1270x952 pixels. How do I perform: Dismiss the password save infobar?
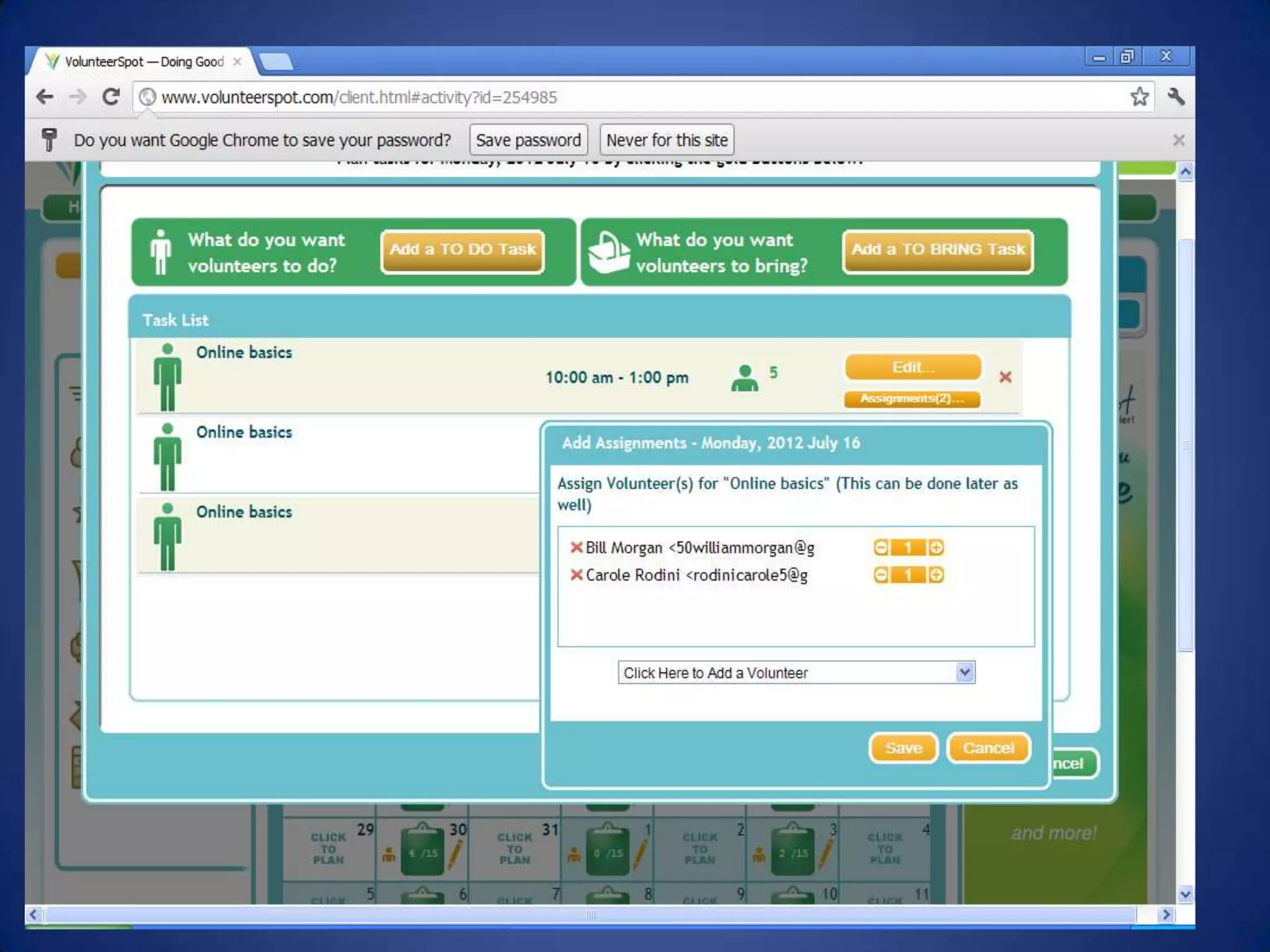(1179, 140)
